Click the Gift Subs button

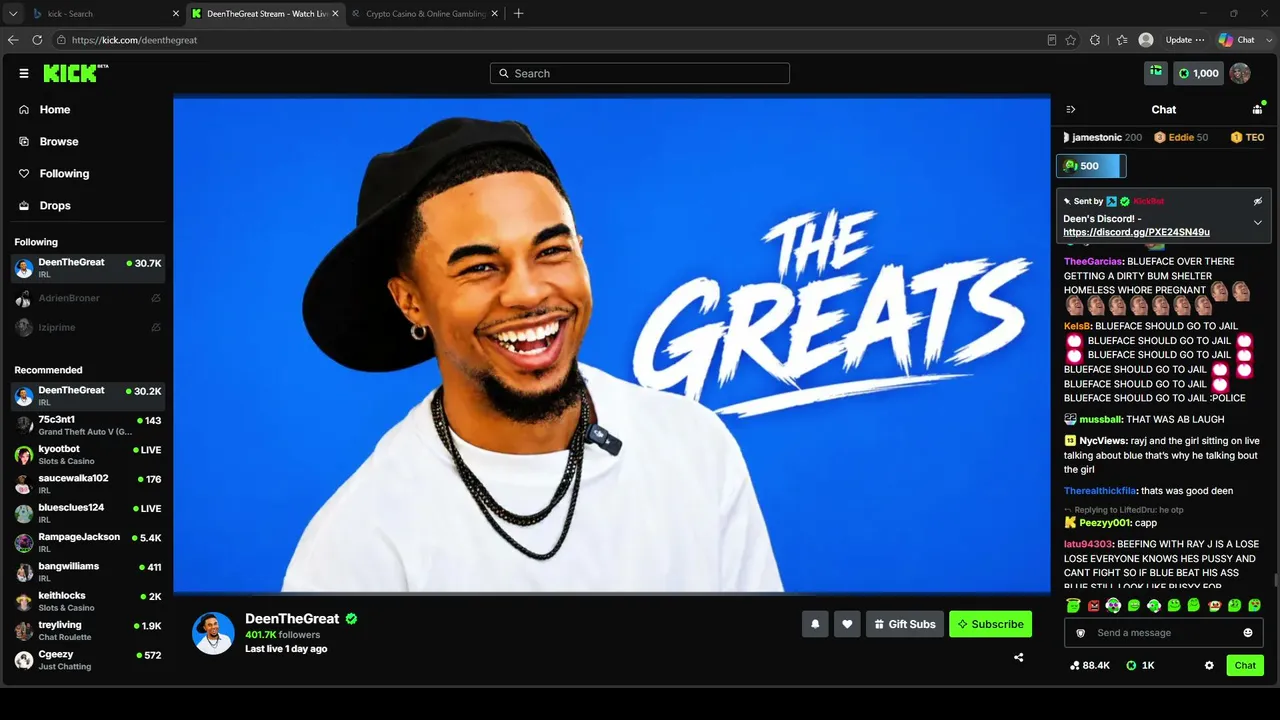pos(904,624)
